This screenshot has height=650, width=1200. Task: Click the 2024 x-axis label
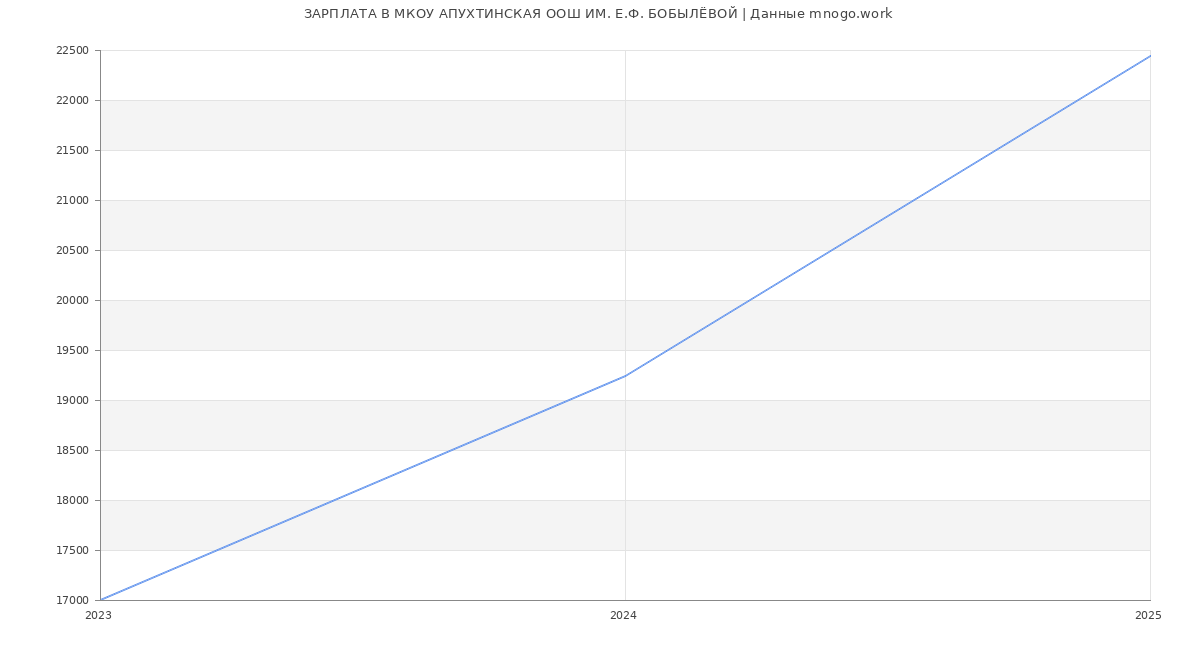pyautogui.click(x=623, y=616)
